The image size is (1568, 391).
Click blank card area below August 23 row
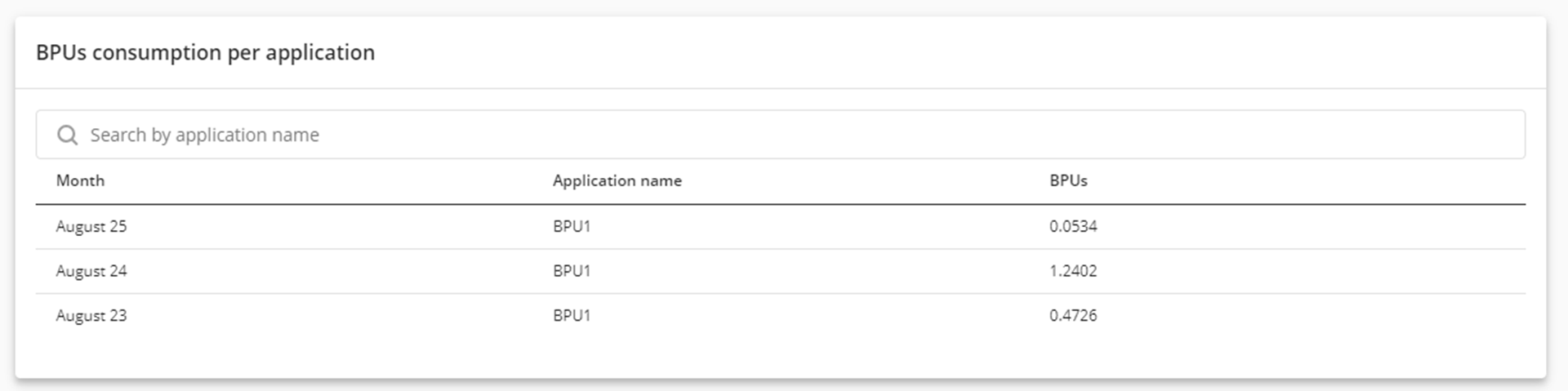coord(776,355)
